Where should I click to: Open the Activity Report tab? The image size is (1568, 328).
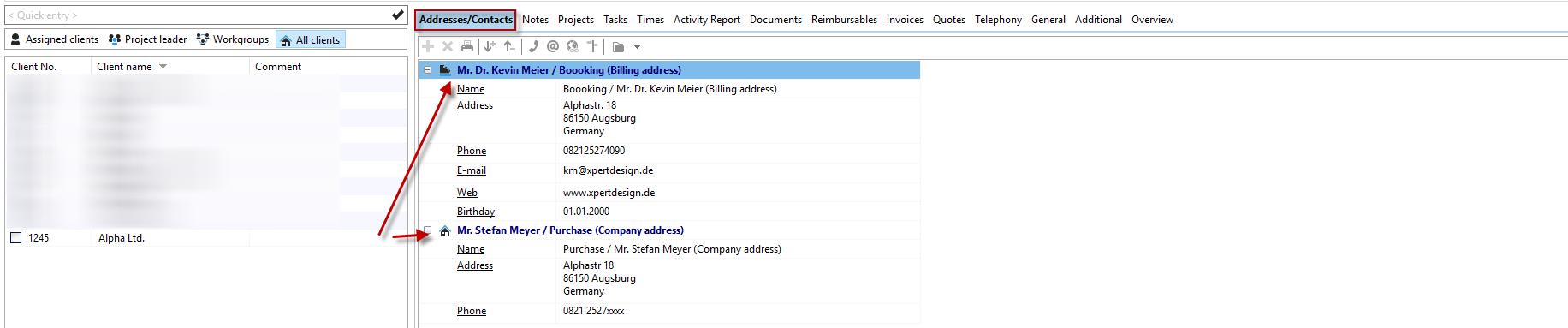click(707, 20)
